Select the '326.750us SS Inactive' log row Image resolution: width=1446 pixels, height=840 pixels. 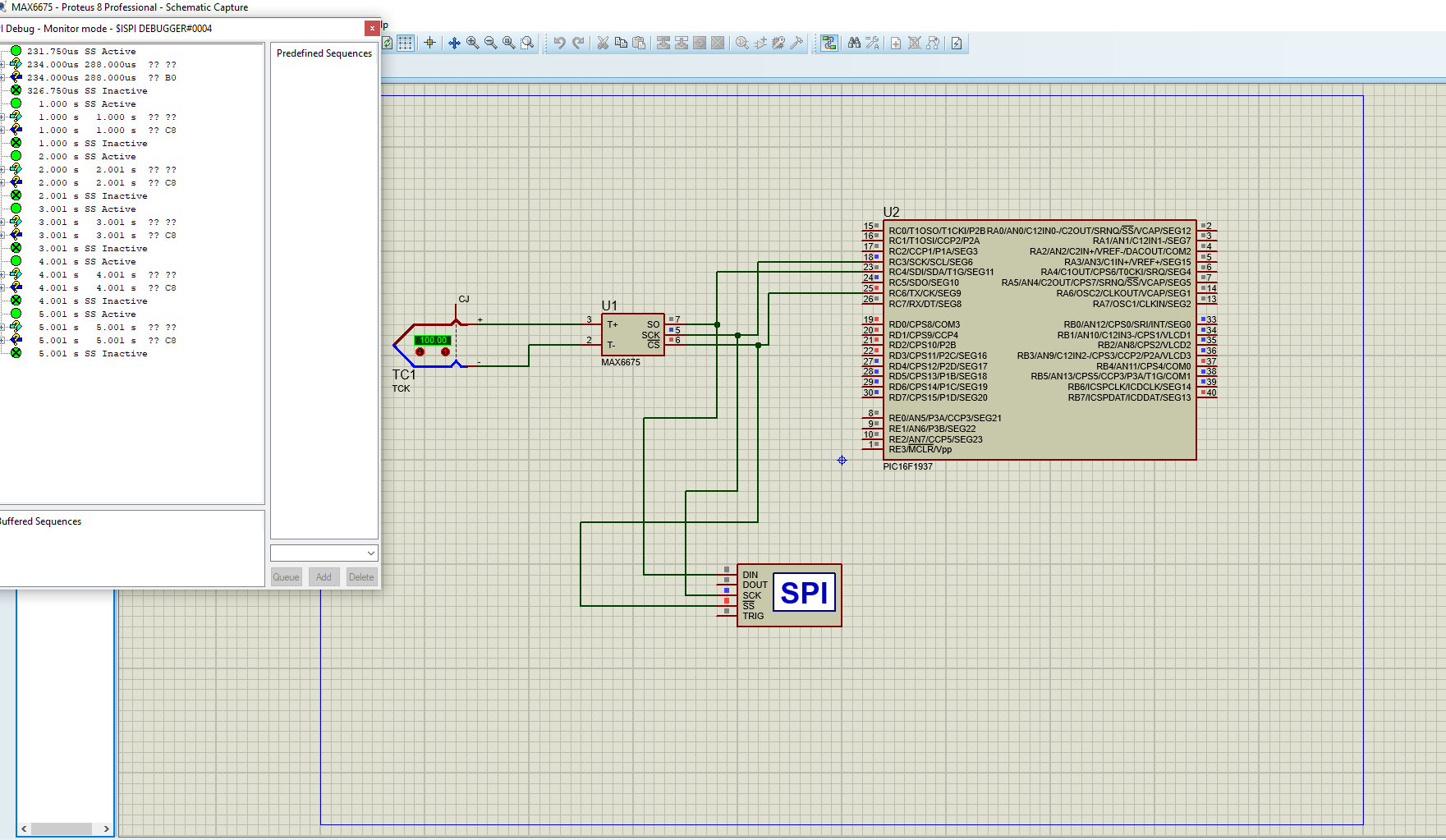point(87,91)
